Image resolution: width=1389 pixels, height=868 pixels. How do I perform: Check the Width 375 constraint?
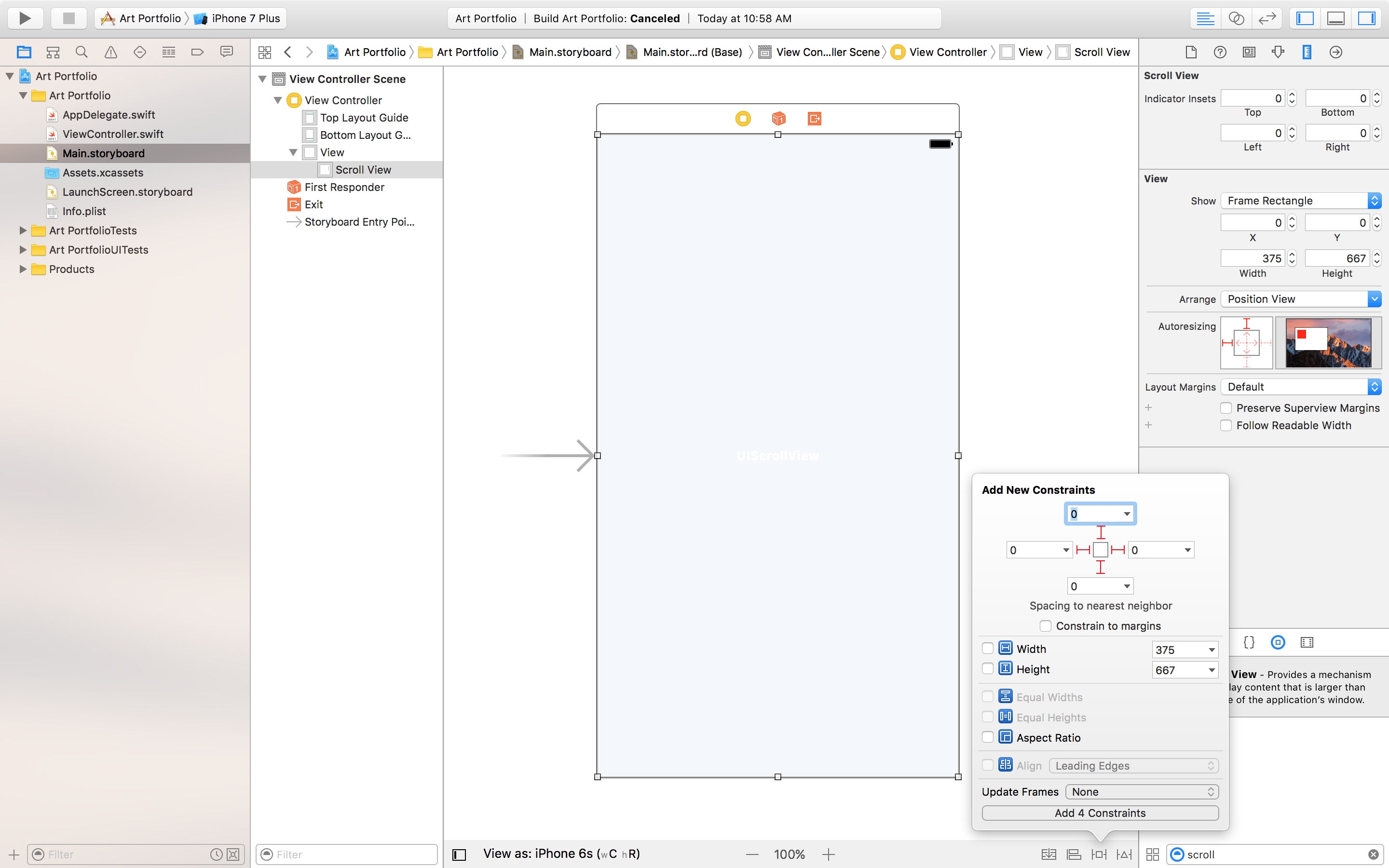click(x=988, y=648)
